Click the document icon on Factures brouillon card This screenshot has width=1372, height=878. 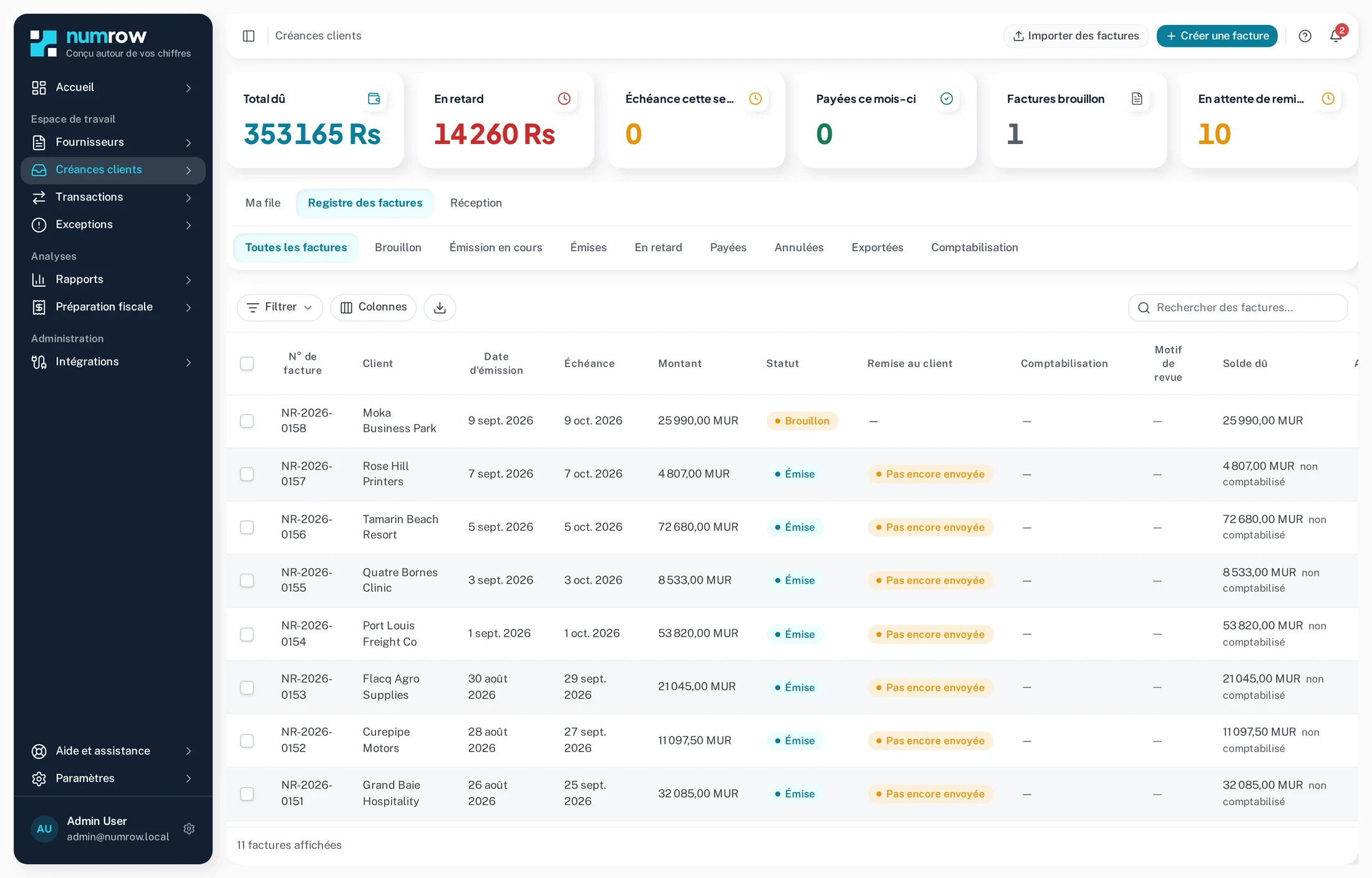coord(1137,99)
